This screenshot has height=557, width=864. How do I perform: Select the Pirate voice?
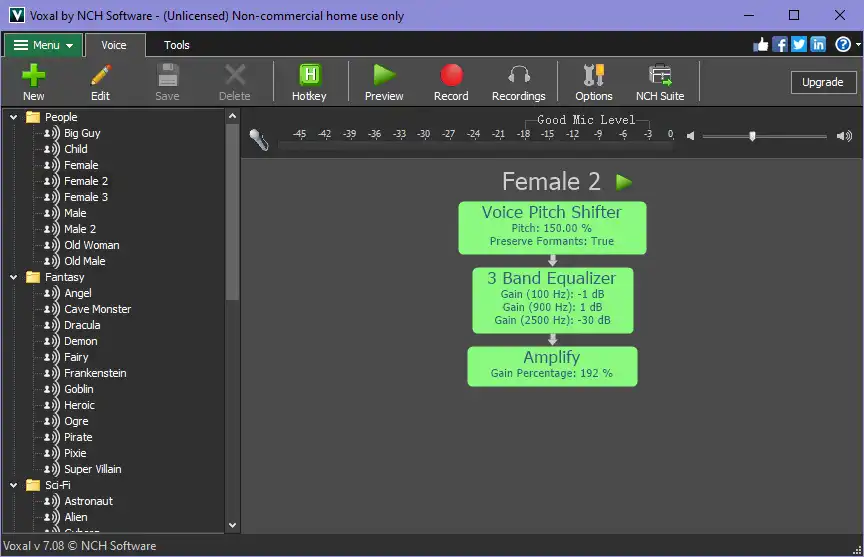click(78, 437)
